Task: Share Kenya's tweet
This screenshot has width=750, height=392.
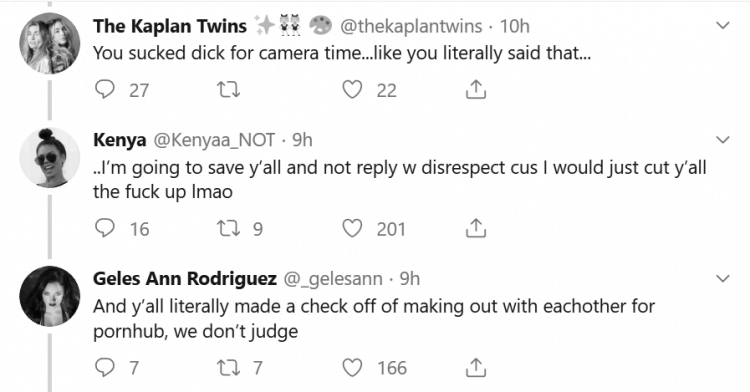Action: 475,229
